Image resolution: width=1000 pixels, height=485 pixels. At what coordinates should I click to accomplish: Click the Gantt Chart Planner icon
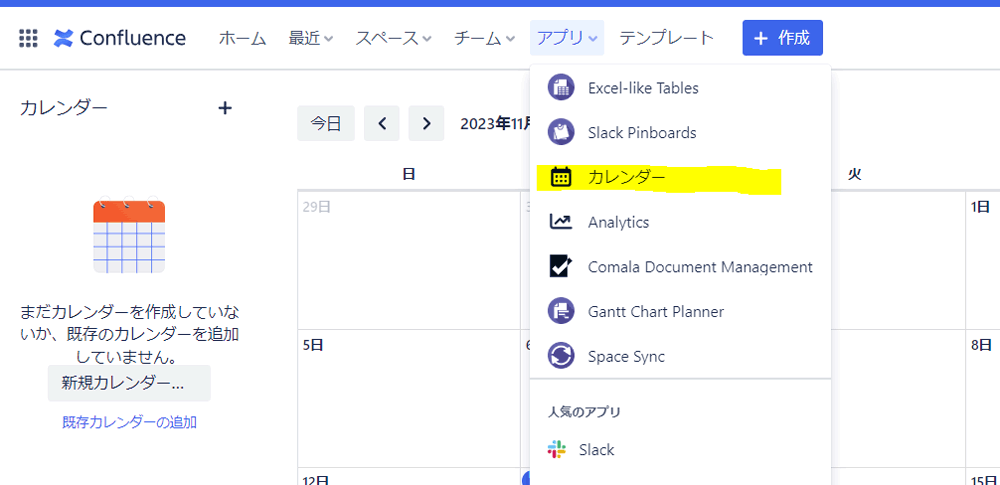point(561,311)
